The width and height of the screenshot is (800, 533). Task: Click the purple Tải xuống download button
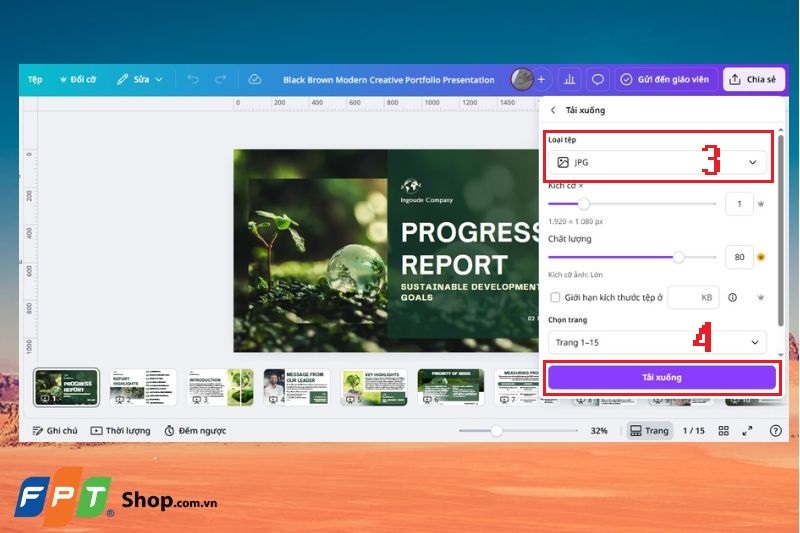coord(662,377)
